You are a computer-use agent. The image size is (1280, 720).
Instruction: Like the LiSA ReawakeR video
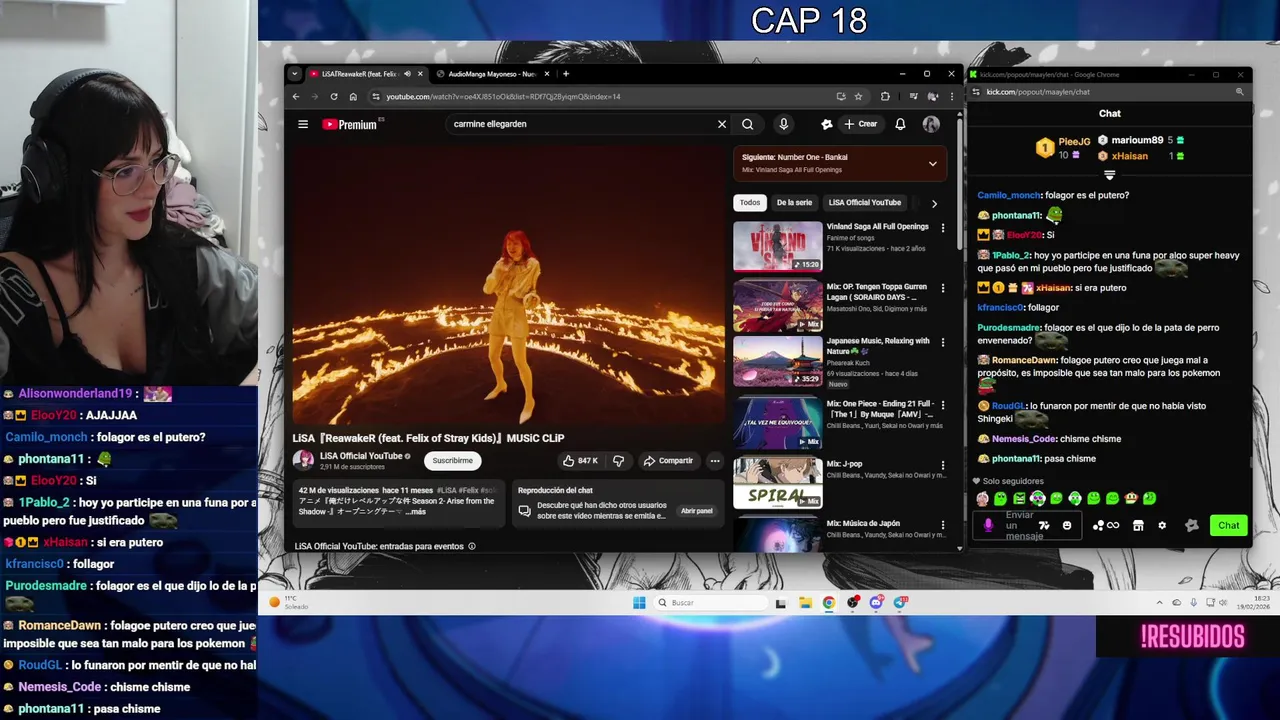coord(581,460)
